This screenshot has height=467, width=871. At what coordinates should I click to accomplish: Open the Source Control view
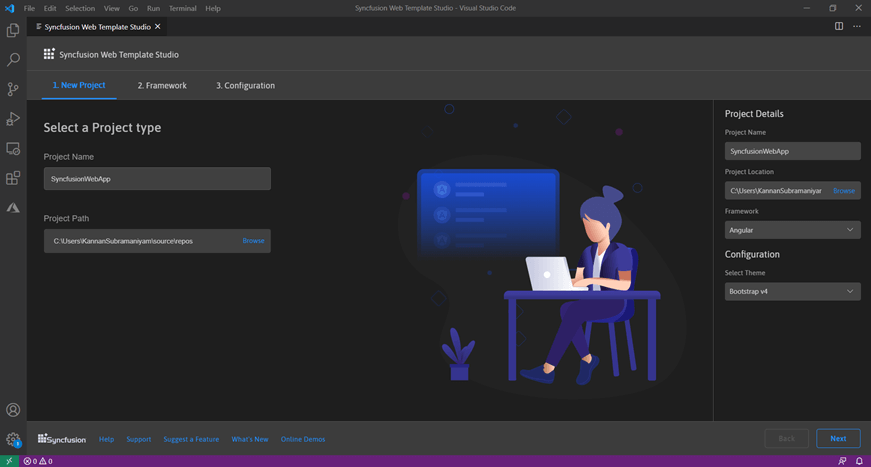[x=13, y=89]
